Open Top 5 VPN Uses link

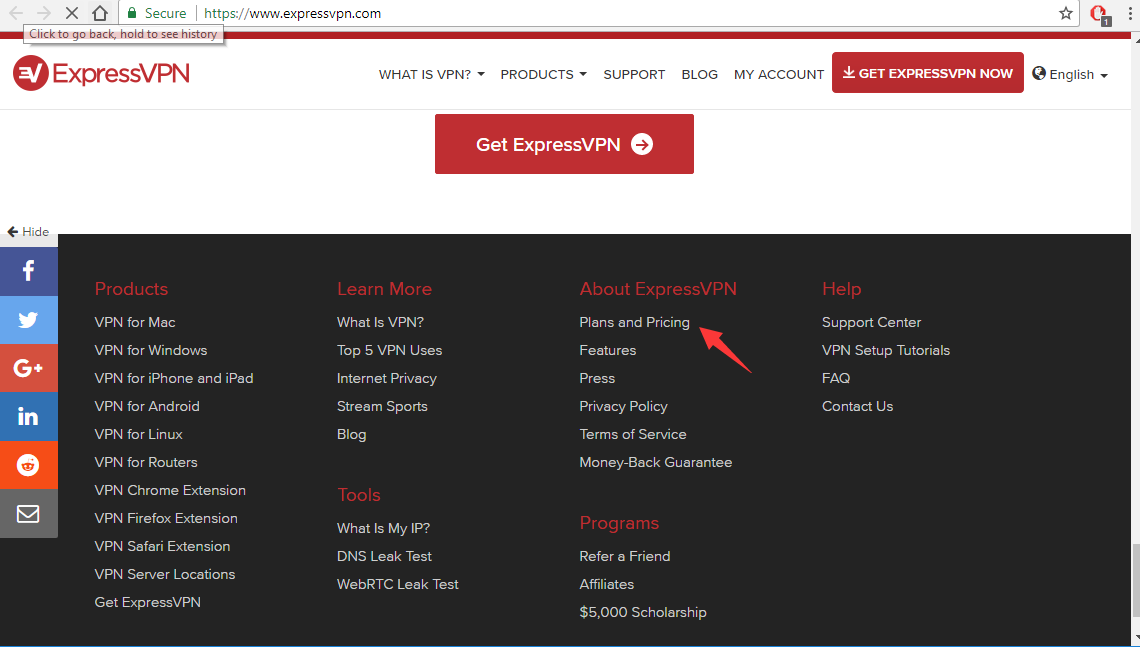389,350
